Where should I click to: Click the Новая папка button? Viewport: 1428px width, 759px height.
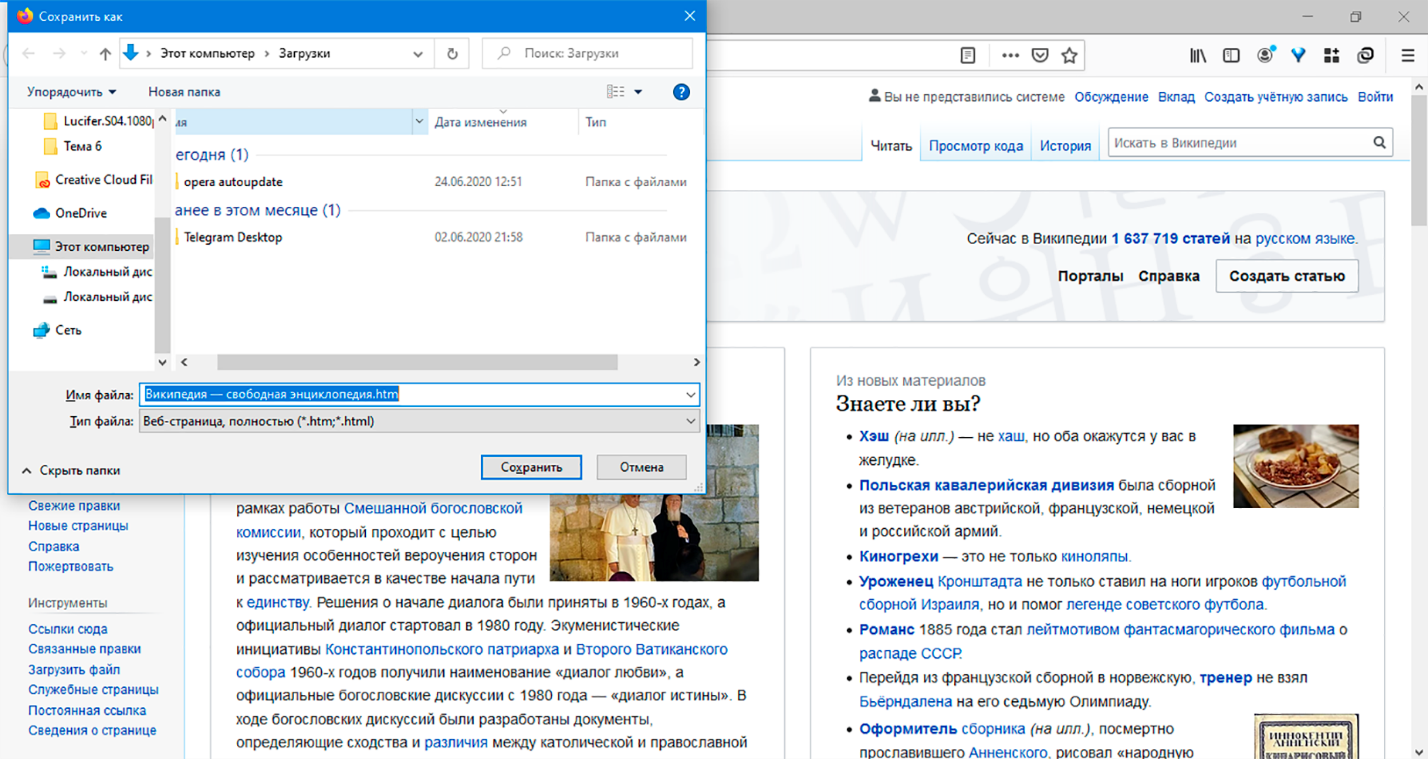pyautogui.click(x=184, y=92)
